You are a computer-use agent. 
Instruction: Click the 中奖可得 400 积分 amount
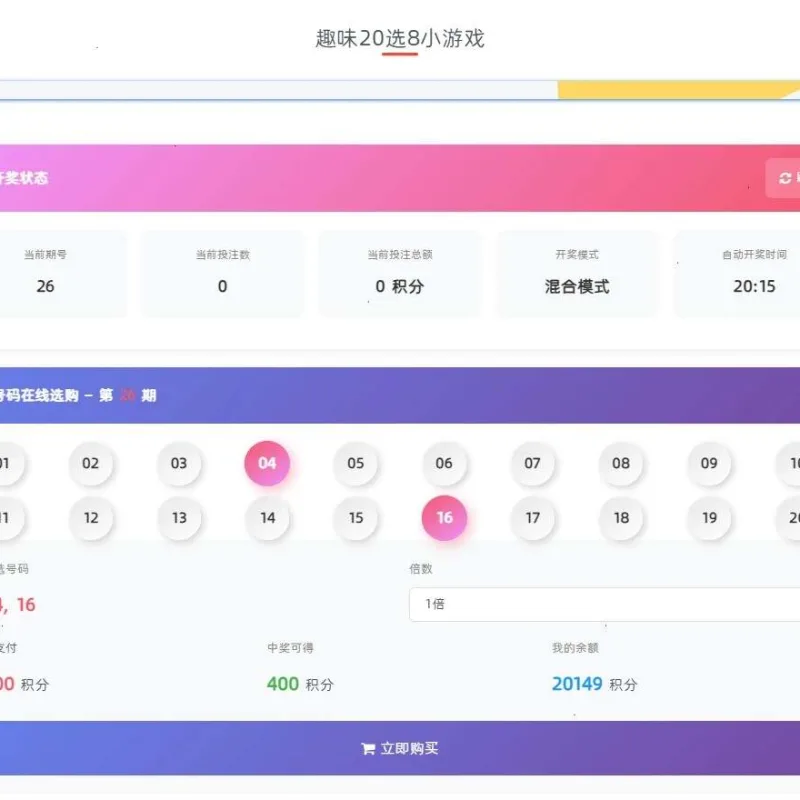tap(300, 684)
